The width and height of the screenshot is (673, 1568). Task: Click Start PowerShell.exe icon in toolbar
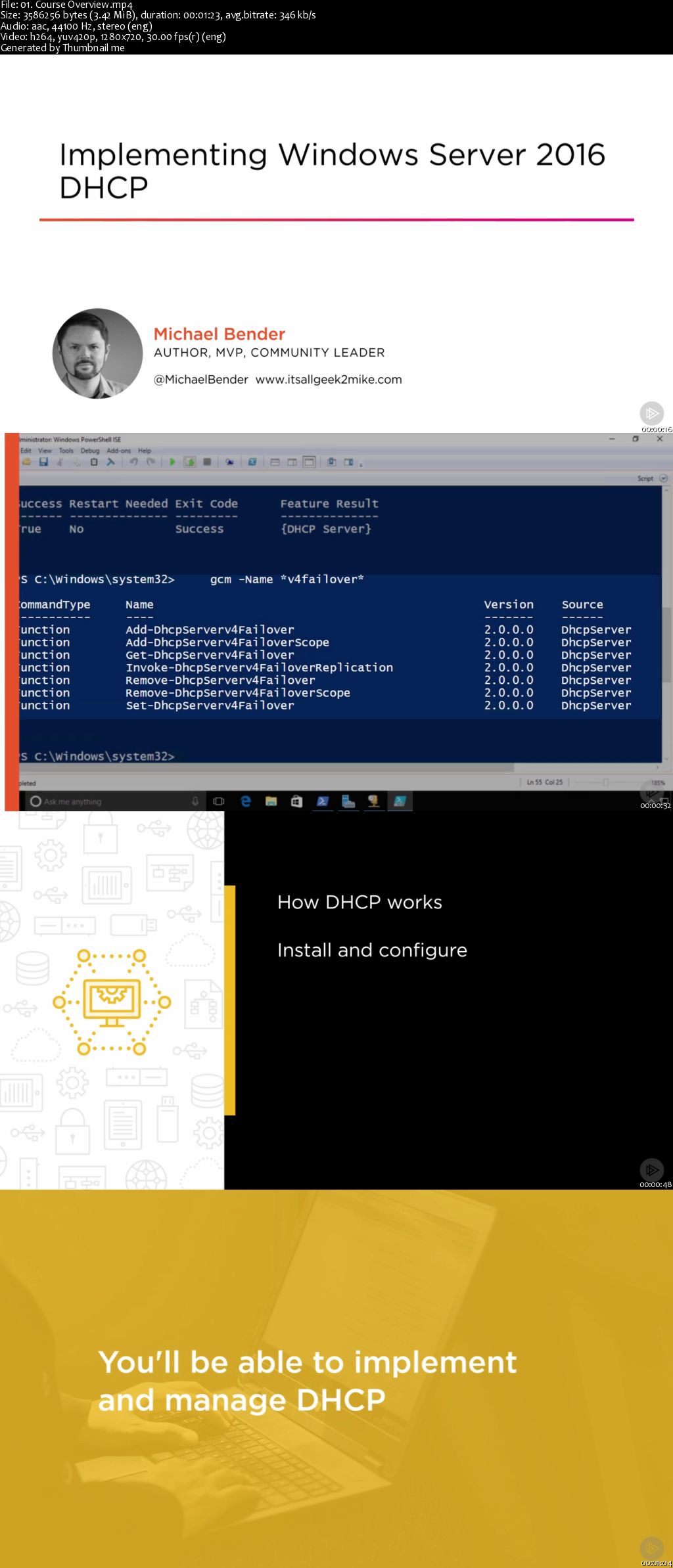tap(252, 462)
